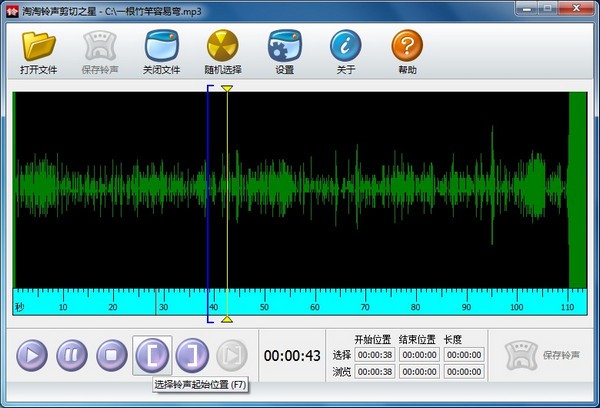Click the selection (选择) end position field
The width and height of the screenshot is (600, 408).
418,355
